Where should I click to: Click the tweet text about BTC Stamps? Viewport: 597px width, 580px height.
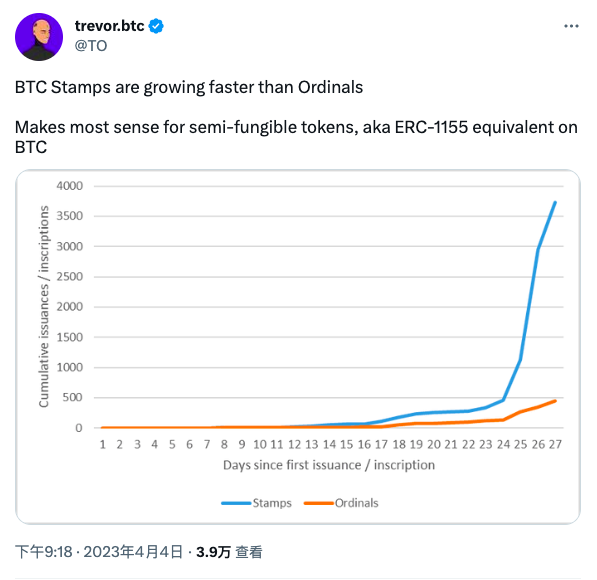189,87
